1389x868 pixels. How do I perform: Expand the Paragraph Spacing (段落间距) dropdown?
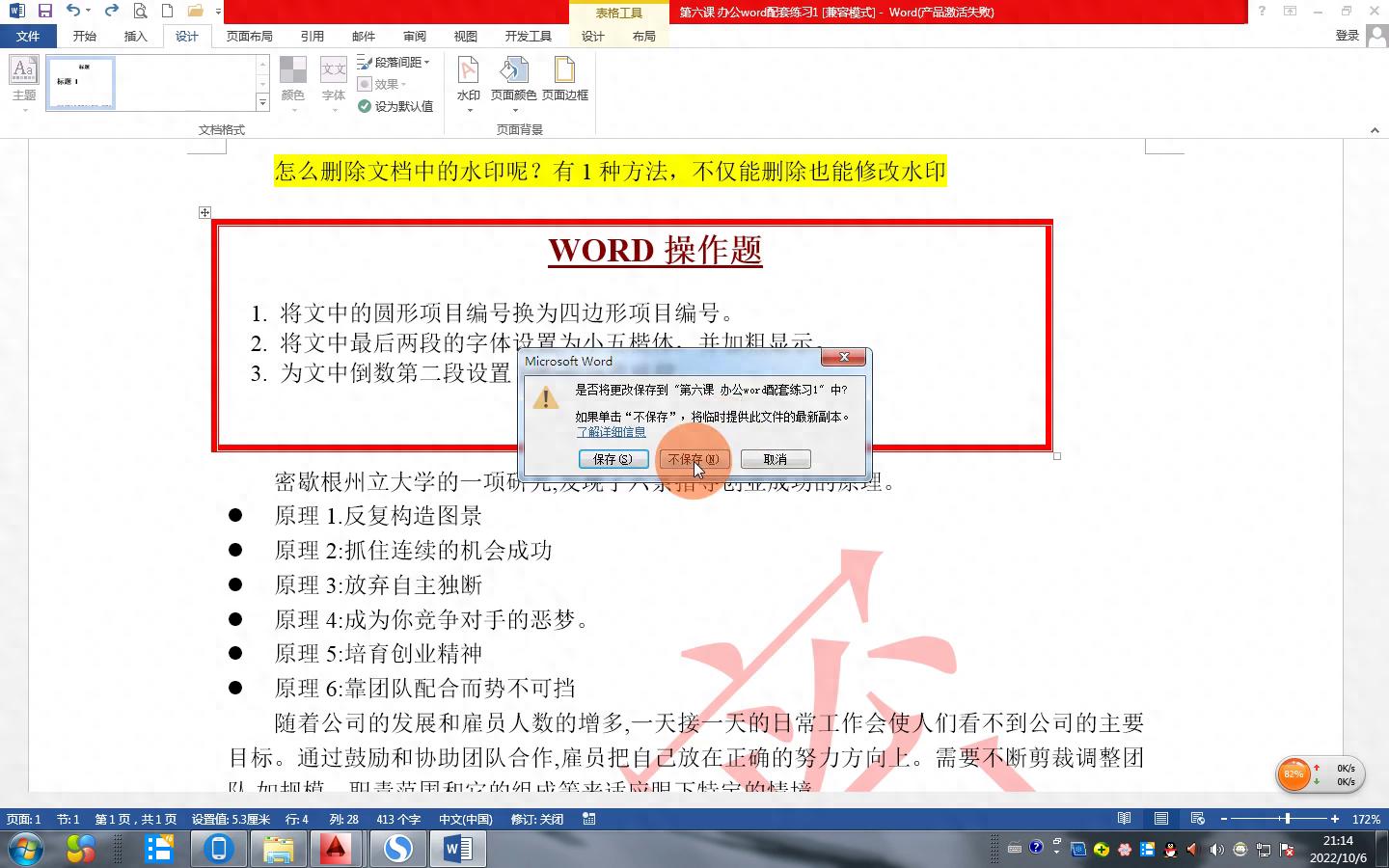tap(394, 62)
